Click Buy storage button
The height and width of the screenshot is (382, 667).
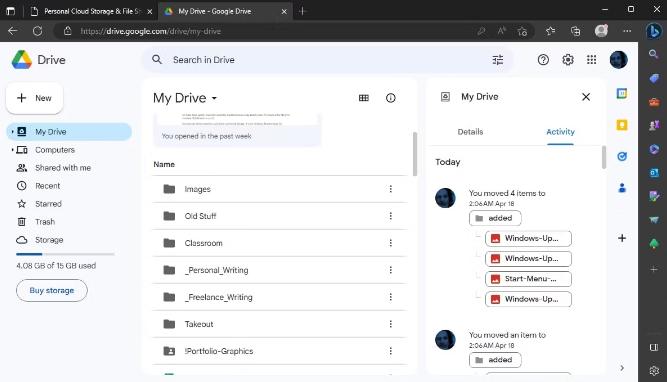pos(52,291)
